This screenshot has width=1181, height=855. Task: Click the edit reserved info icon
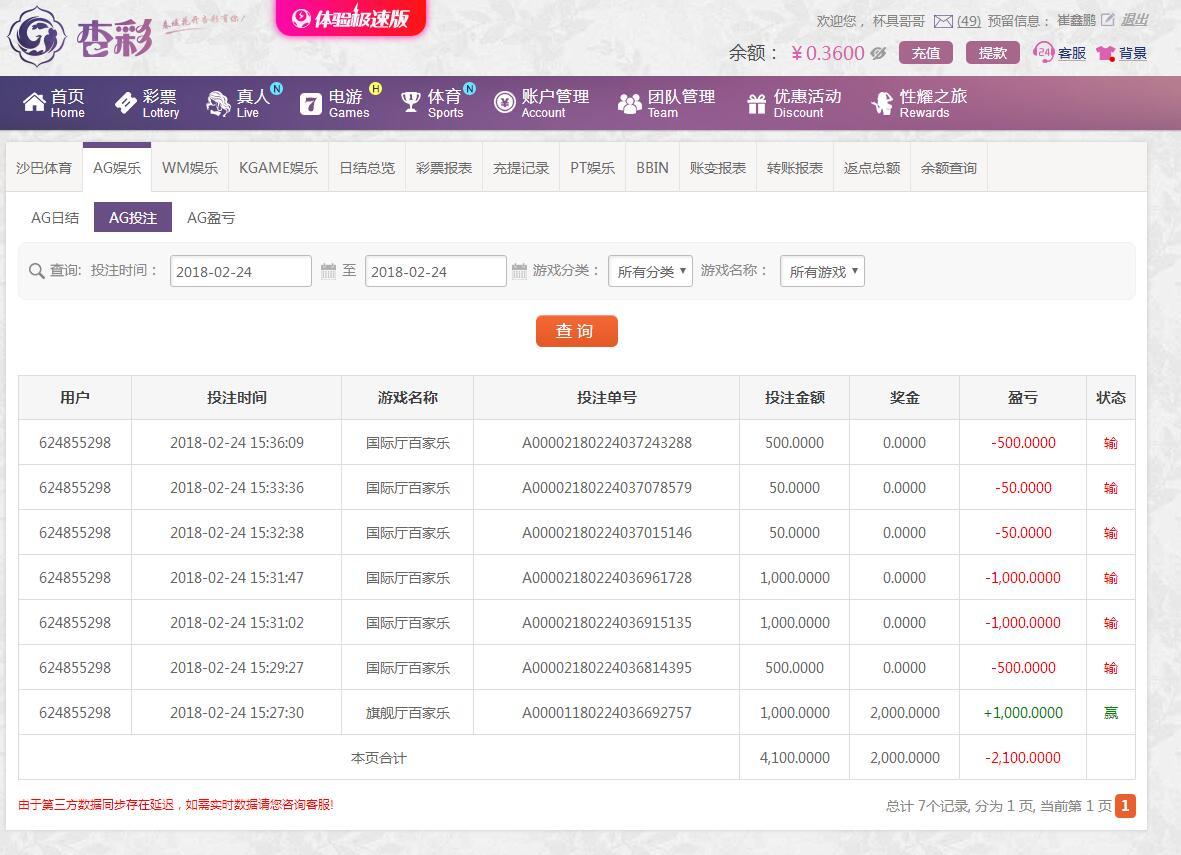(x=1107, y=20)
